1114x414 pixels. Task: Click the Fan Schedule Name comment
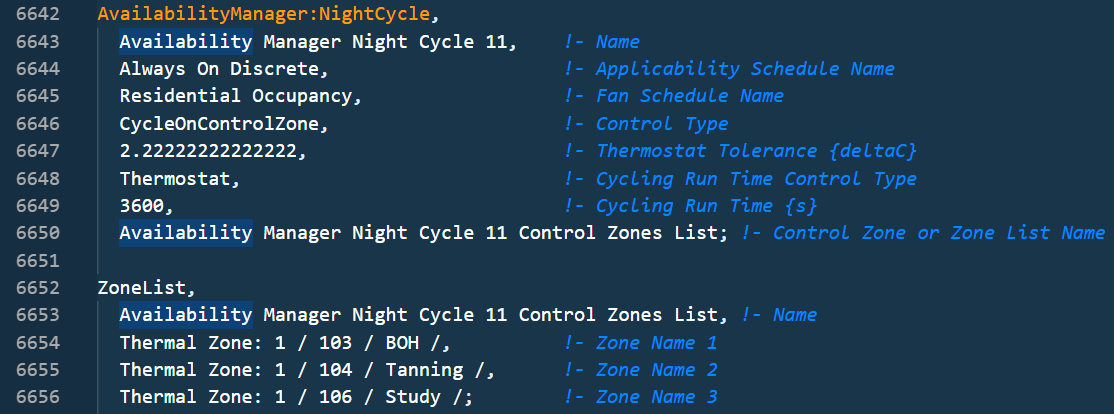click(x=674, y=96)
